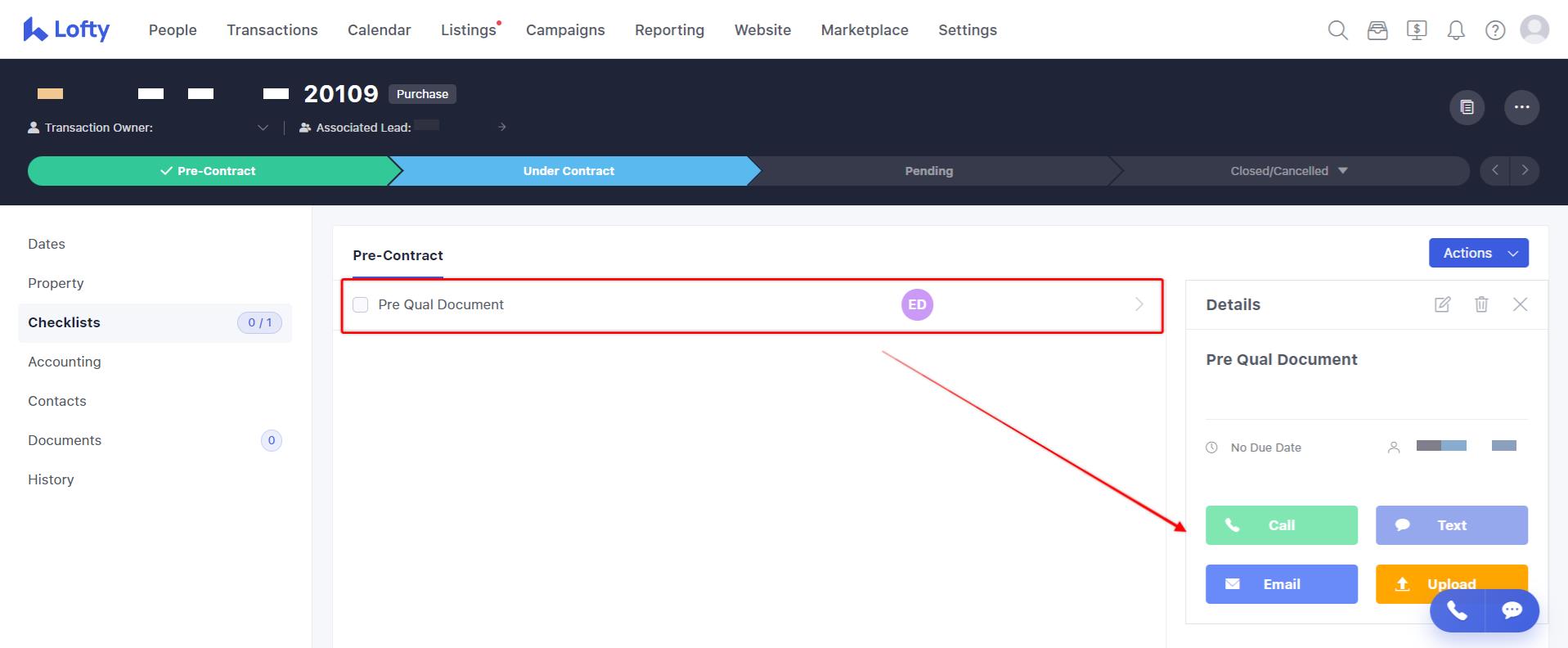Click the ED assignee avatar
This screenshot has width=1568, height=648.
917,304
